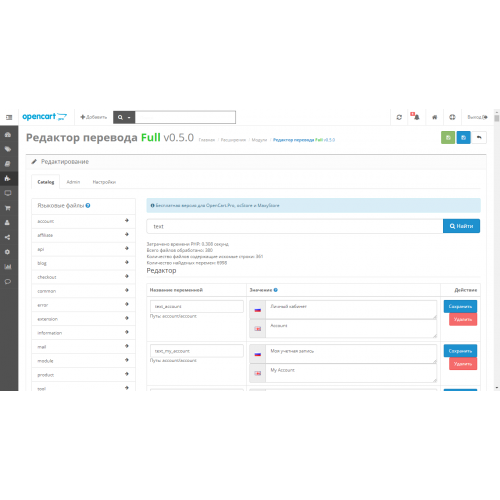The height and width of the screenshot is (500, 500).
Task: Switch to the Admin tab
Action: 73,182
